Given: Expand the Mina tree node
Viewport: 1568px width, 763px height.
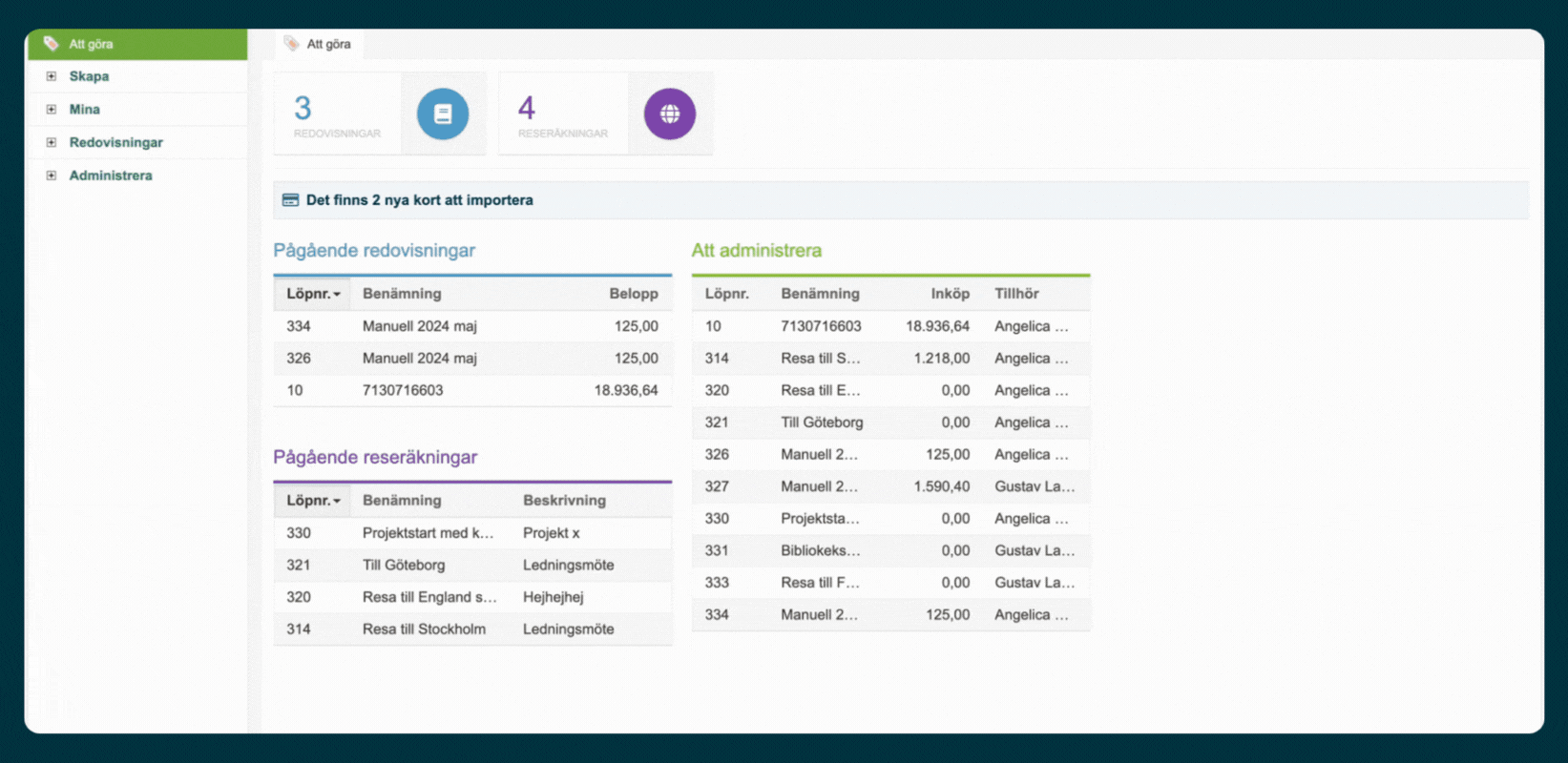Looking at the screenshot, I should click(x=52, y=110).
